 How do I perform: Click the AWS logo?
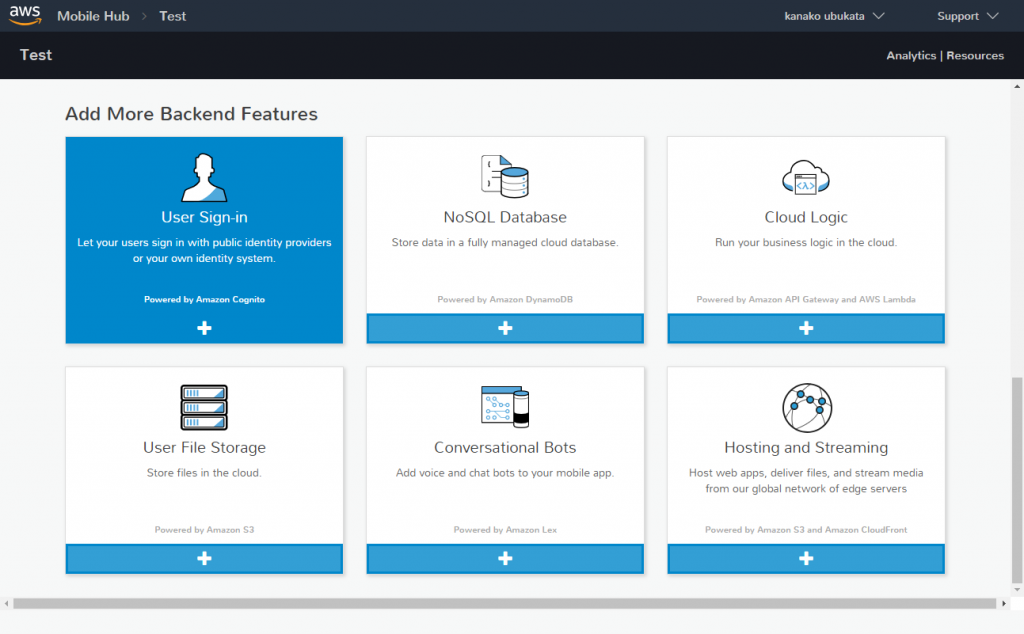(25, 14)
